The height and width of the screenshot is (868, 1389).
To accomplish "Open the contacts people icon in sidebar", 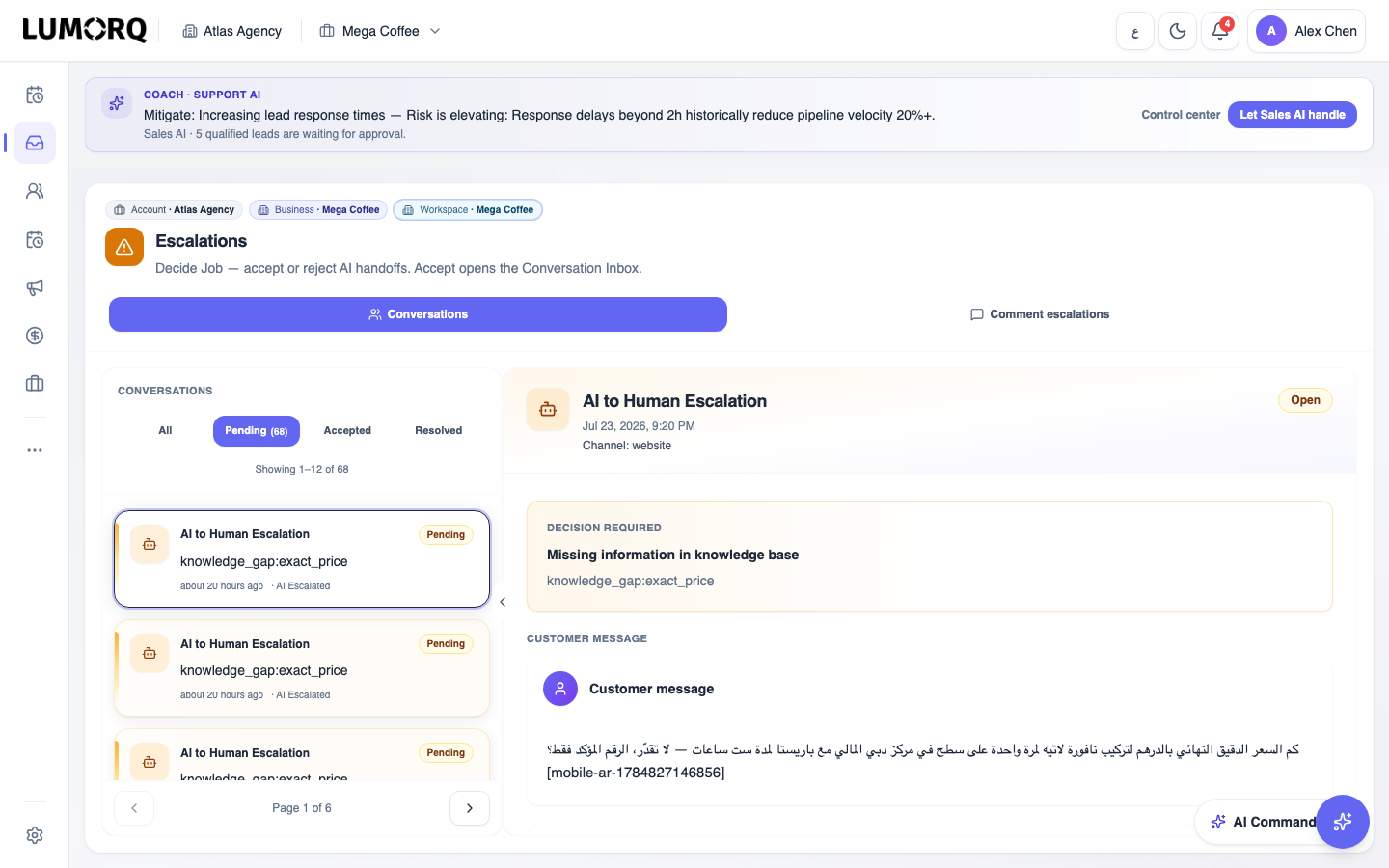I will tap(35, 191).
